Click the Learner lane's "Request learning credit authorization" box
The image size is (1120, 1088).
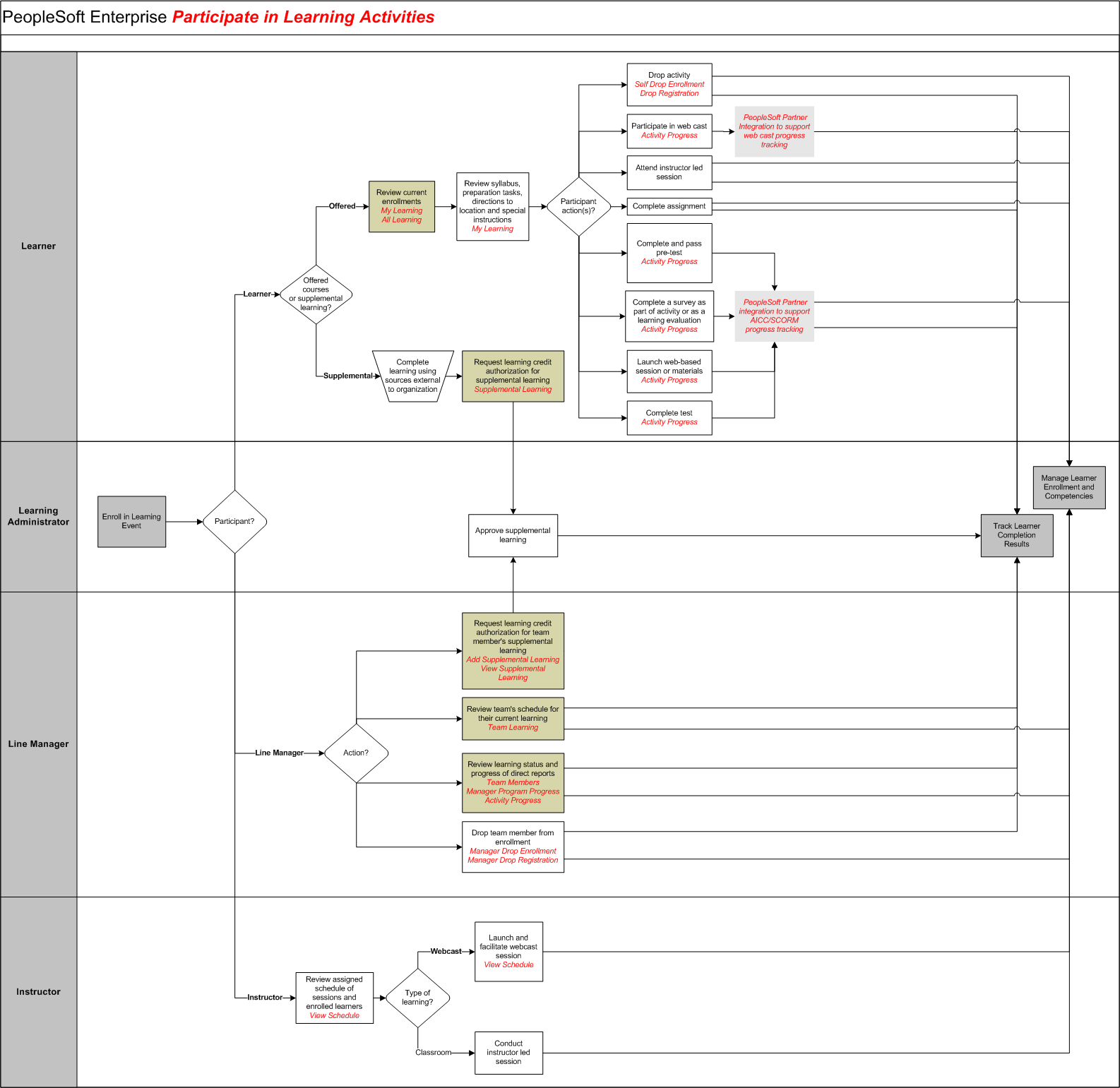pyautogui.click(x=513, y=376)
